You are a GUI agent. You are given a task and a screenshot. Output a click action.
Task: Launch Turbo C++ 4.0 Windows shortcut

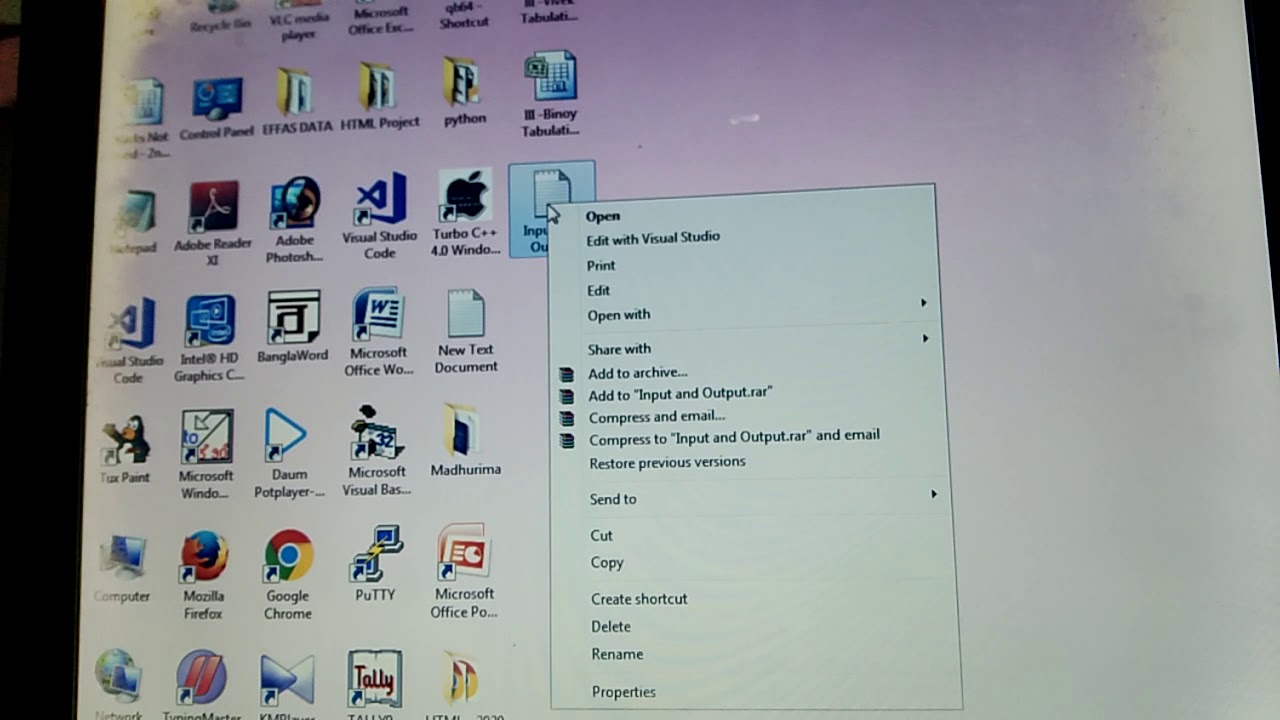pyautogui.click(x=465, y=212)
